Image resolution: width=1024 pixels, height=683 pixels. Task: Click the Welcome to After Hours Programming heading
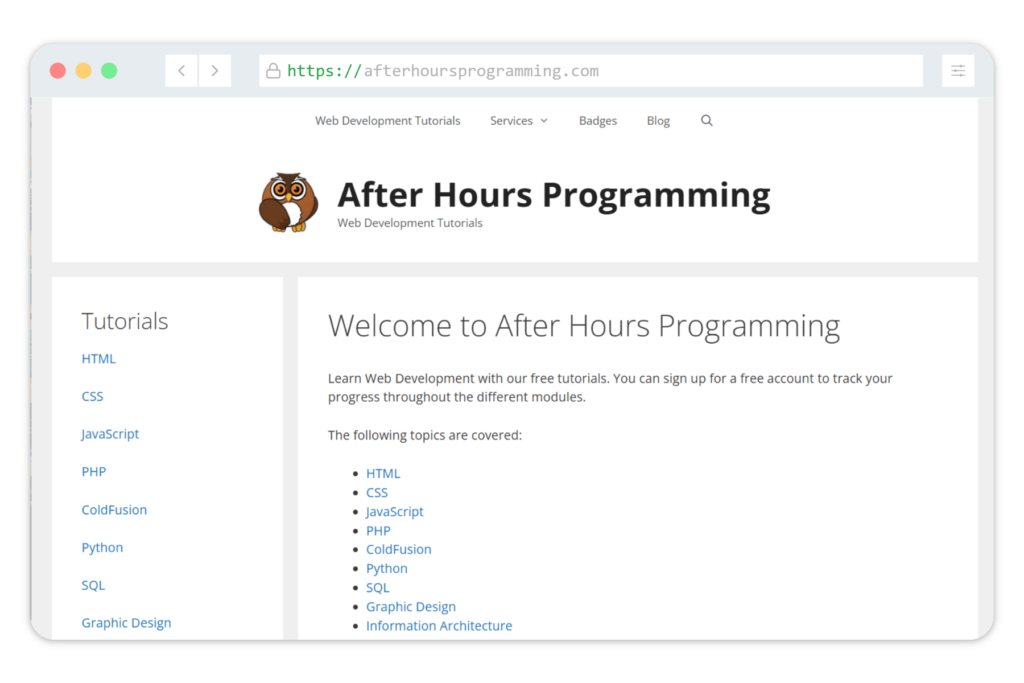point(584,326)
